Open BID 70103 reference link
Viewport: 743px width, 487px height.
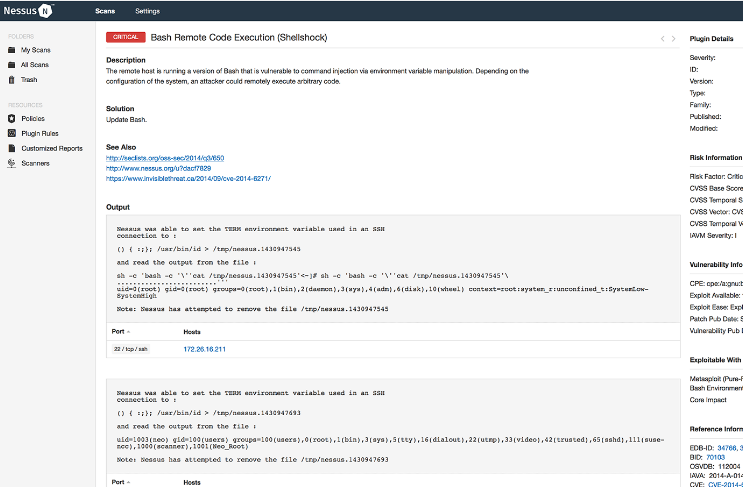coord(716,457)
